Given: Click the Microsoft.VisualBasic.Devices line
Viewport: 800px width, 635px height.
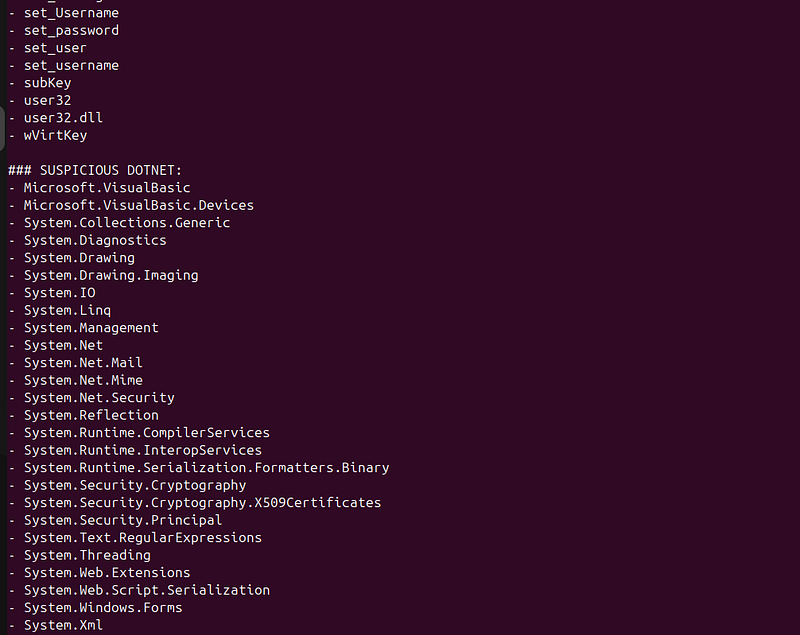Looking at the screenshot, I should click(x=139, y=205).
